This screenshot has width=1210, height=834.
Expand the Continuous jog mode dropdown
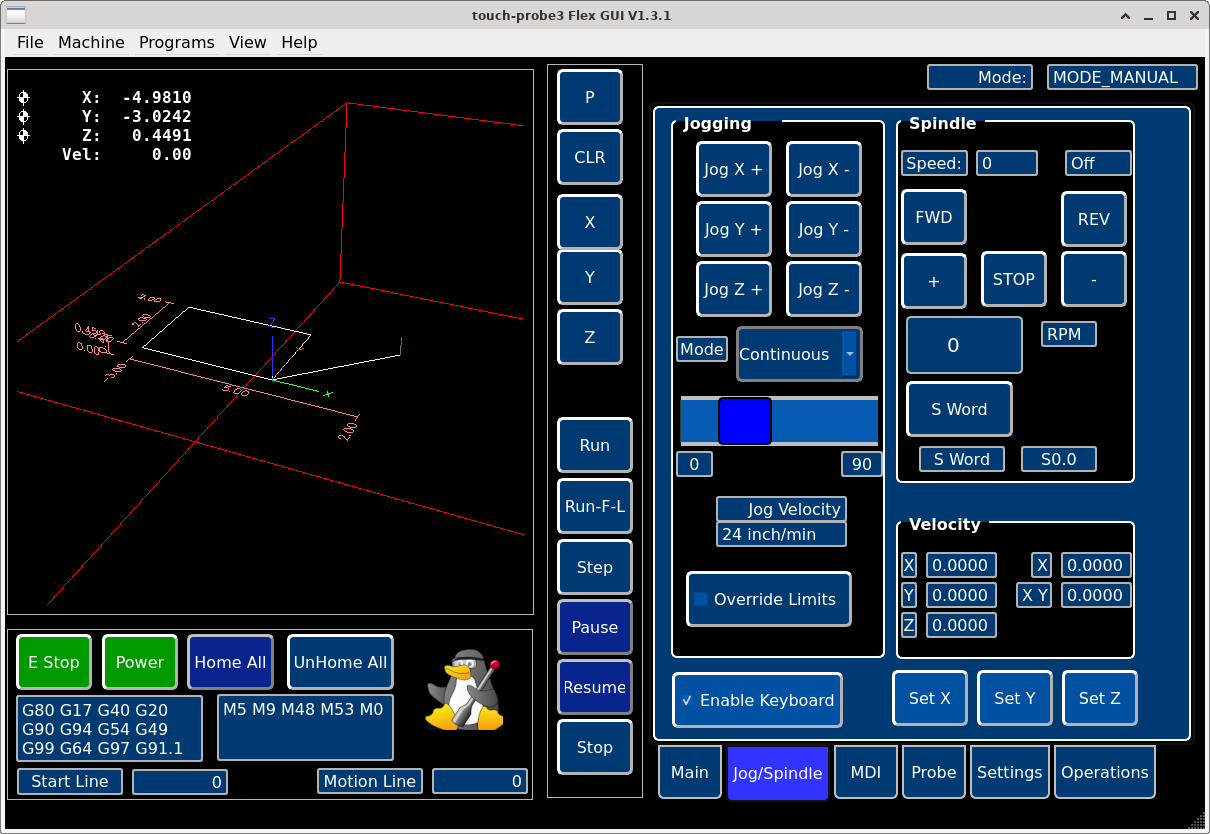click(849, 354)
